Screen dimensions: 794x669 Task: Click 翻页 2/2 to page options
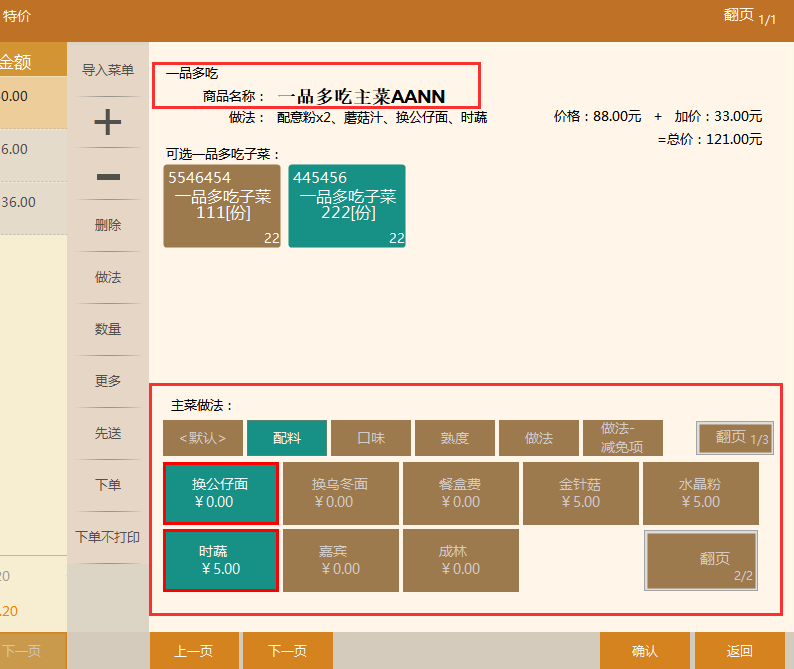(700, 560)
